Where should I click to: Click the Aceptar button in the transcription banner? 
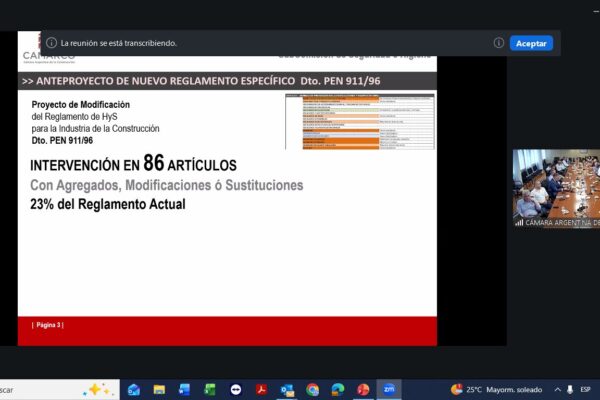(x=531, y=43)
